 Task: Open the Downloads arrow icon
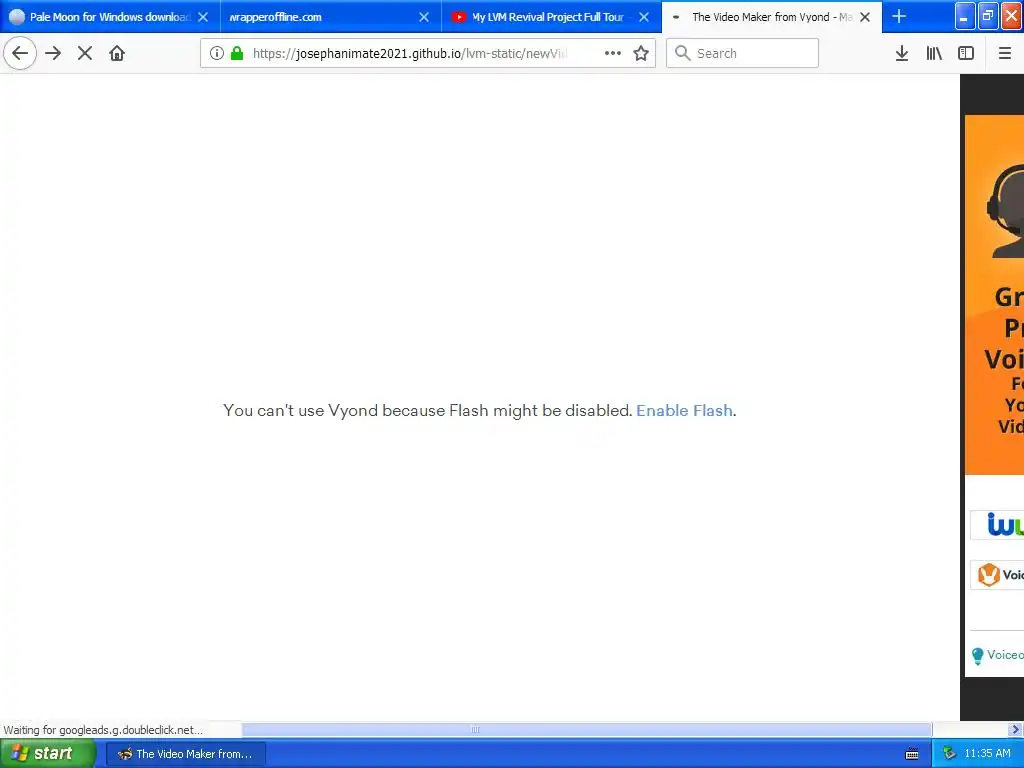pos(902,54)
